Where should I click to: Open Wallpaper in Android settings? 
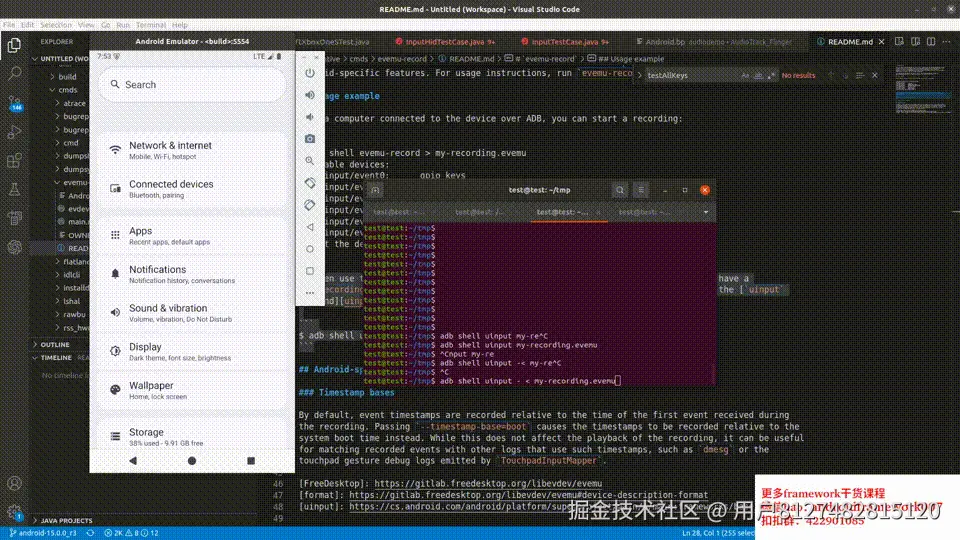(x=192, y=390)
